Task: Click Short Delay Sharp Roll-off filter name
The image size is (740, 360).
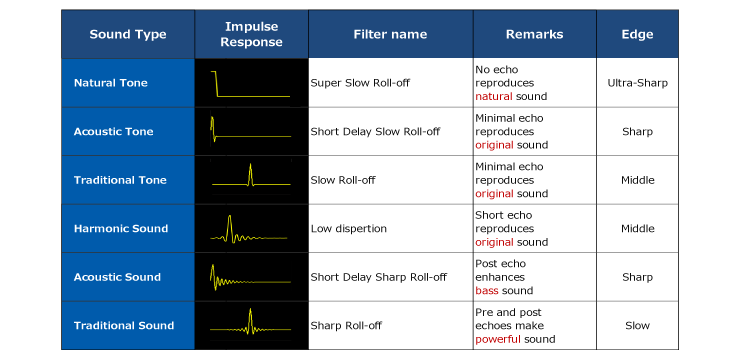Action: coord(378,277)
